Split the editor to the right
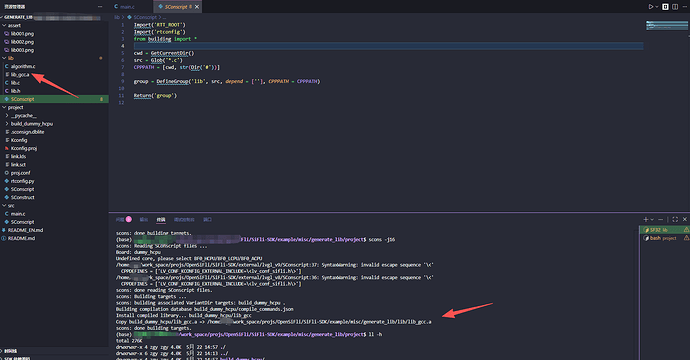 [675, 7]
